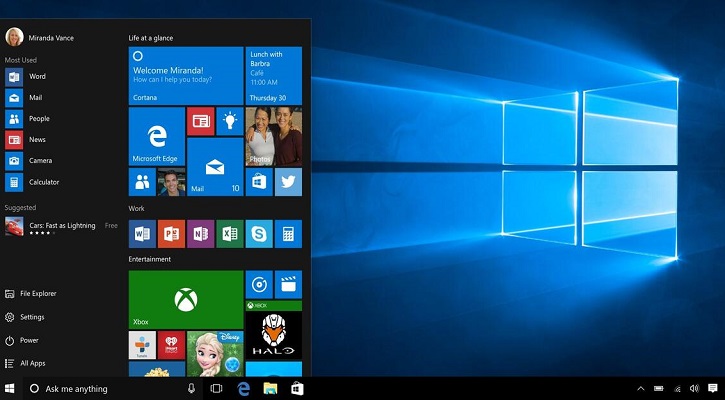
Task: Open Settings from Start menu
Action: [25, 317]
